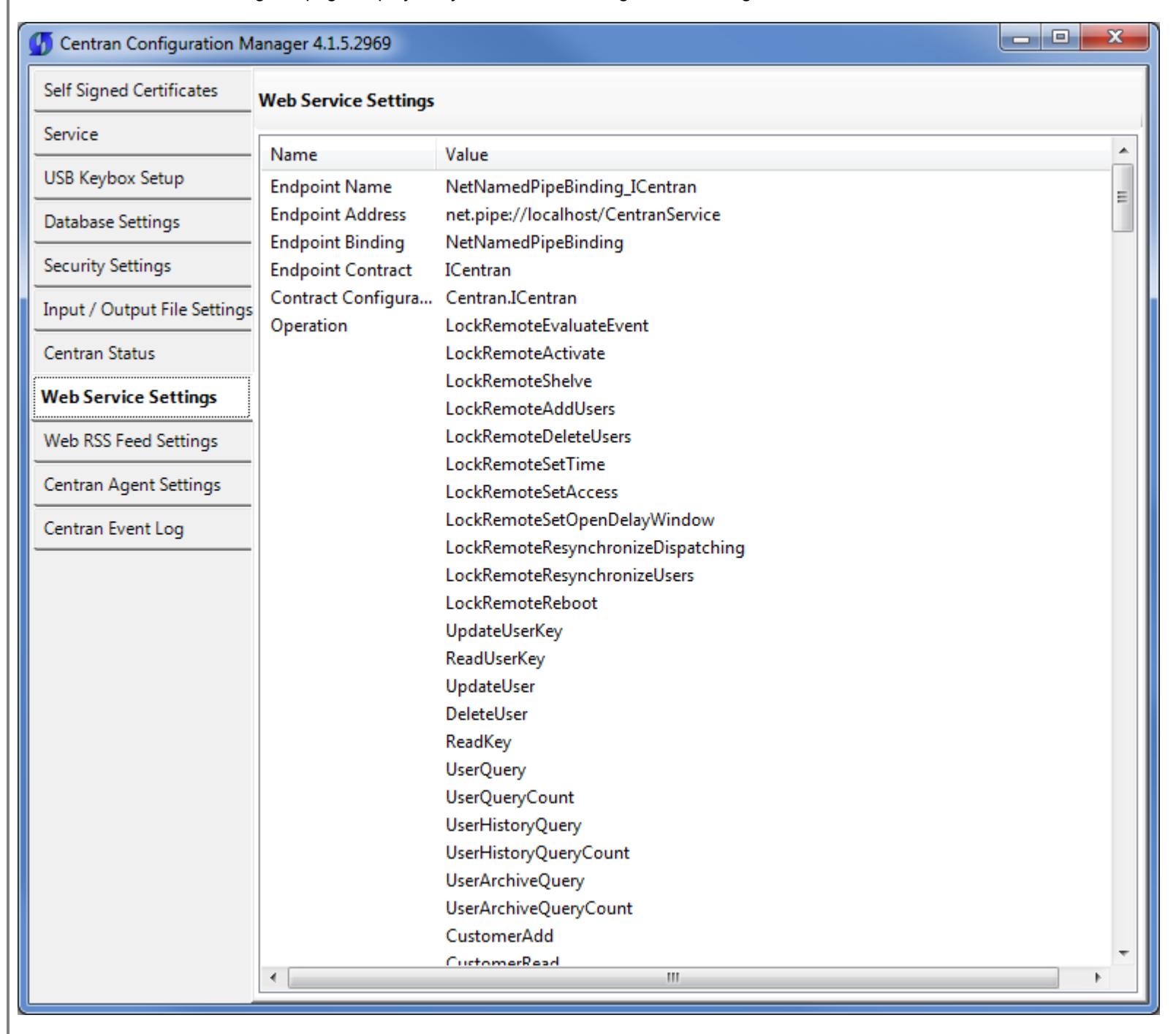Select the UserArchiveQueryCount operation
The width and height of the screenshot is (1176, 1034).
539,909
